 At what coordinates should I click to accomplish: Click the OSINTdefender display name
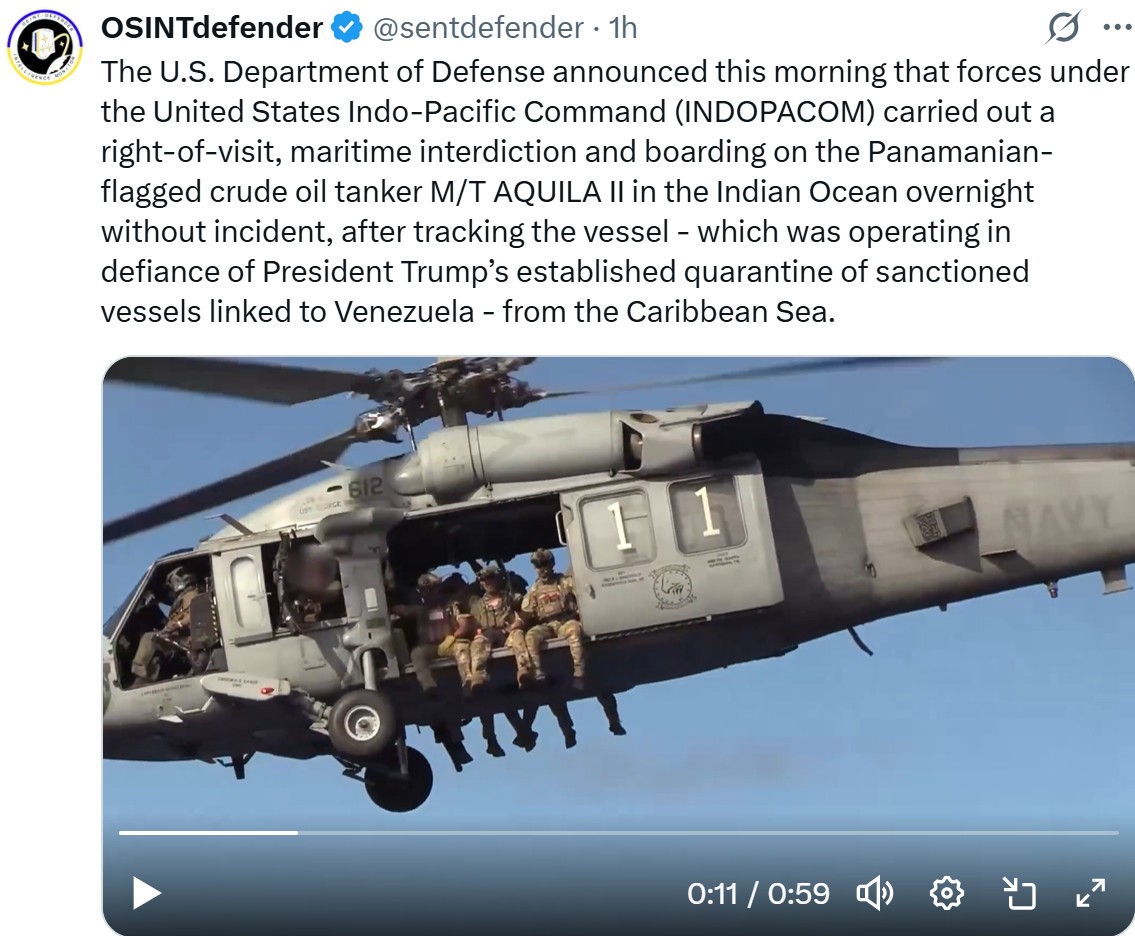pos(211,28)
